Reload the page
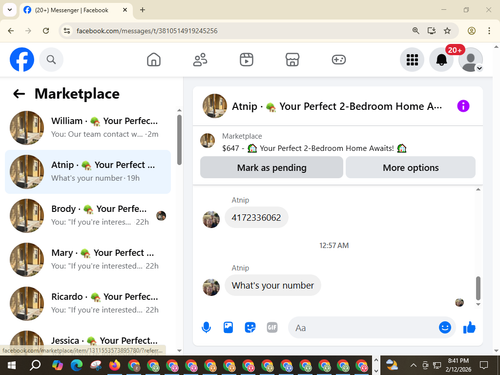The height and width of the screenshot is (375, 500). click(x=46, y=31)
